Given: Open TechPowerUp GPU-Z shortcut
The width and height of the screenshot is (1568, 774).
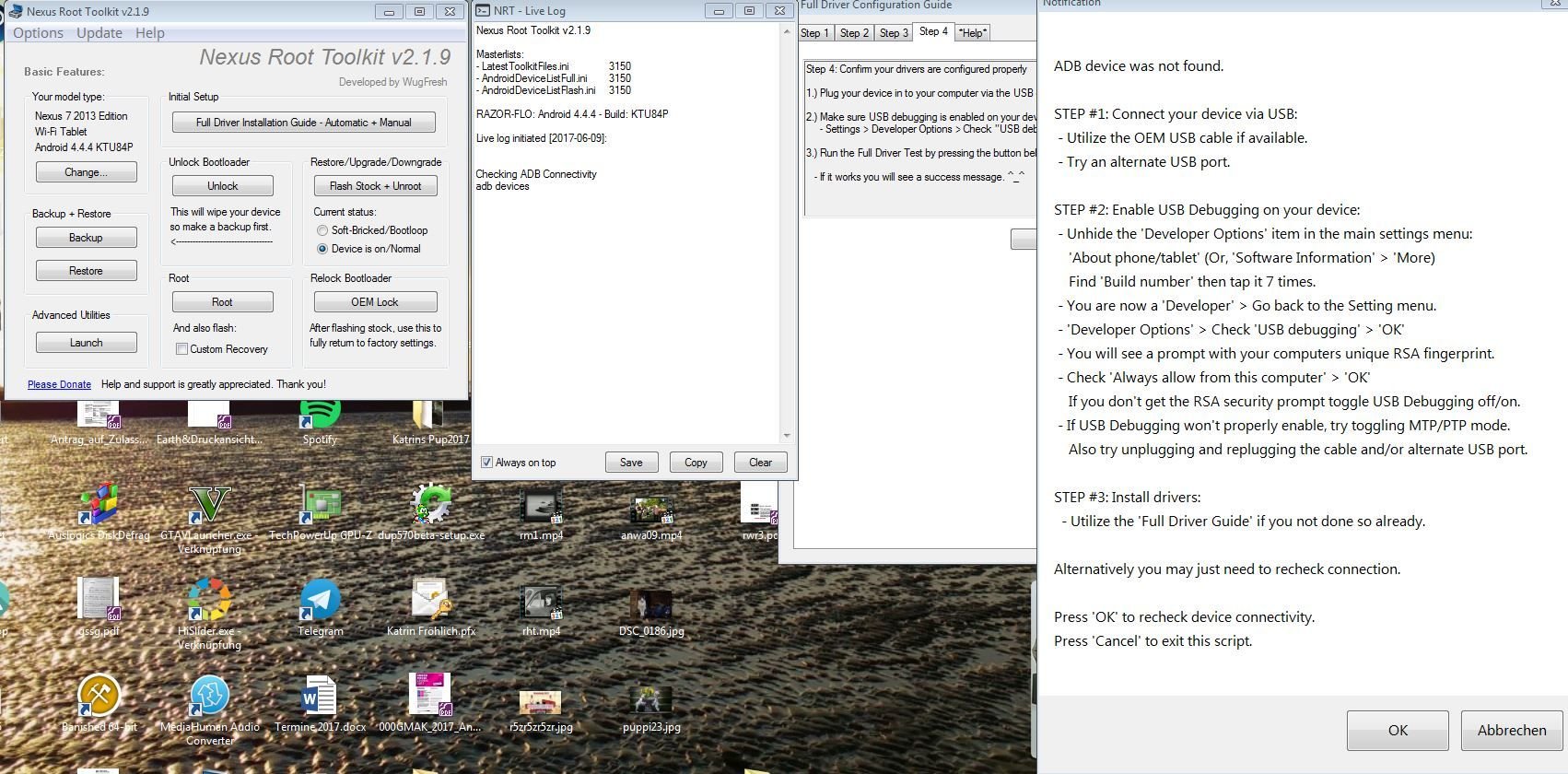Looking at the screenshot, I should [321, 511].
